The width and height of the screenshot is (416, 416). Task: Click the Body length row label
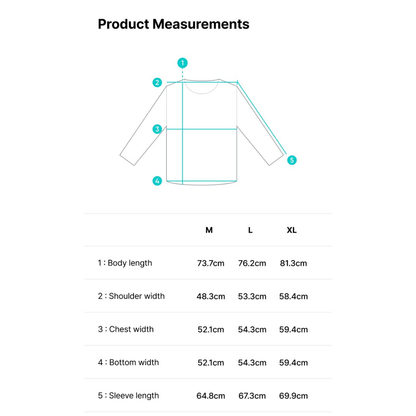coord(125,263)
